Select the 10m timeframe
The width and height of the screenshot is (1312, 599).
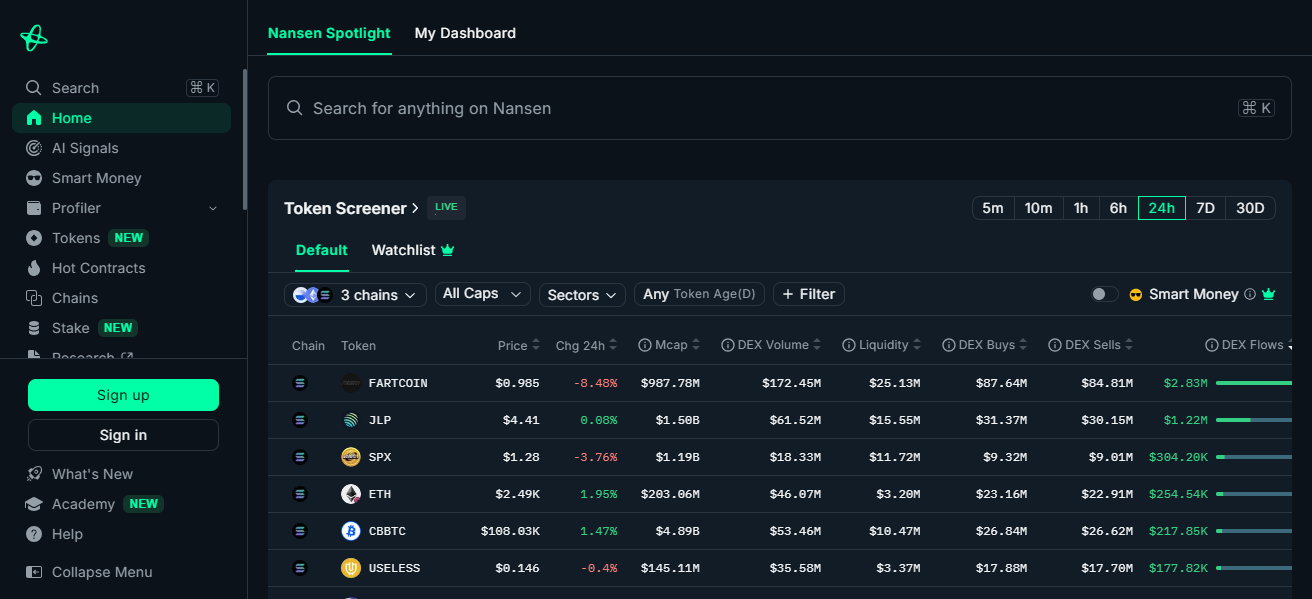[1039, 208]
